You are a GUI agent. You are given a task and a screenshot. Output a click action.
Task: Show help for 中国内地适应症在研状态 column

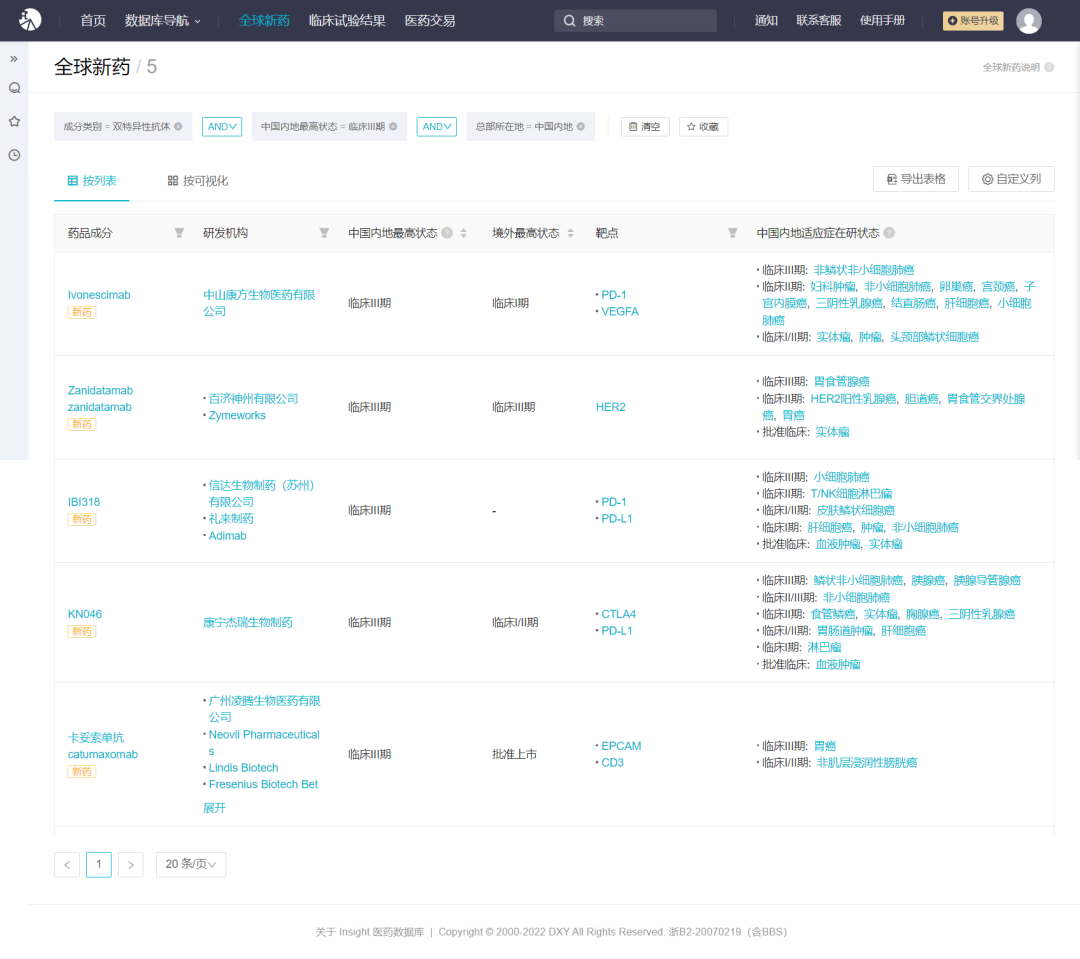click(889, 233)
